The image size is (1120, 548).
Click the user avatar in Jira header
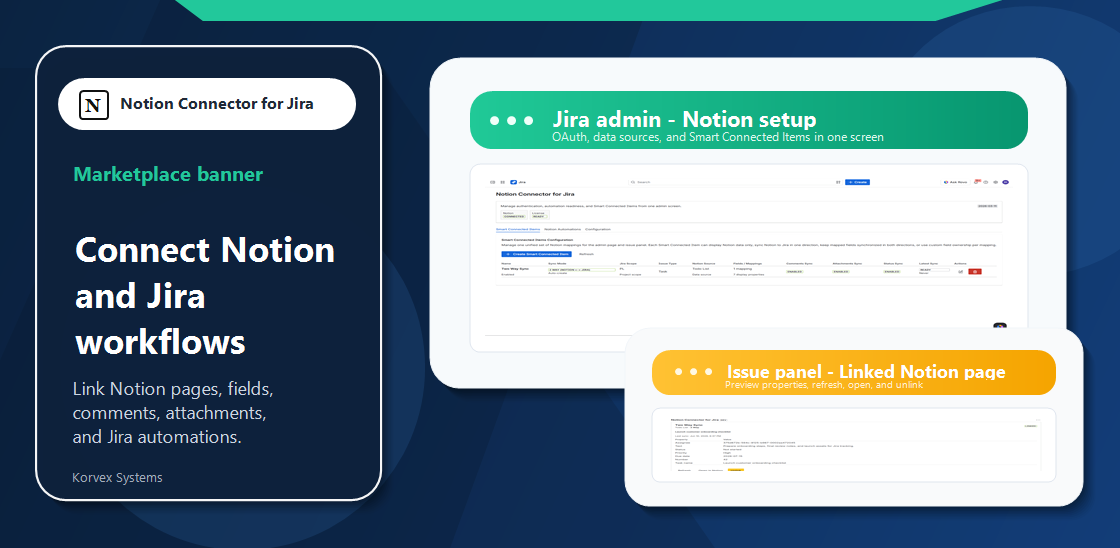pyautogui.click(x=1006, y=182)
